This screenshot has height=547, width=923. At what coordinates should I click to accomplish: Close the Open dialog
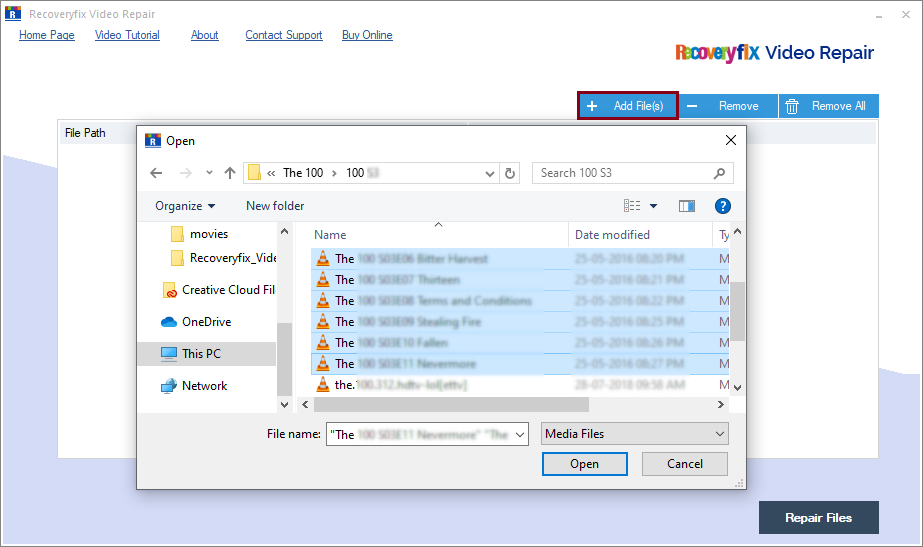731,140
